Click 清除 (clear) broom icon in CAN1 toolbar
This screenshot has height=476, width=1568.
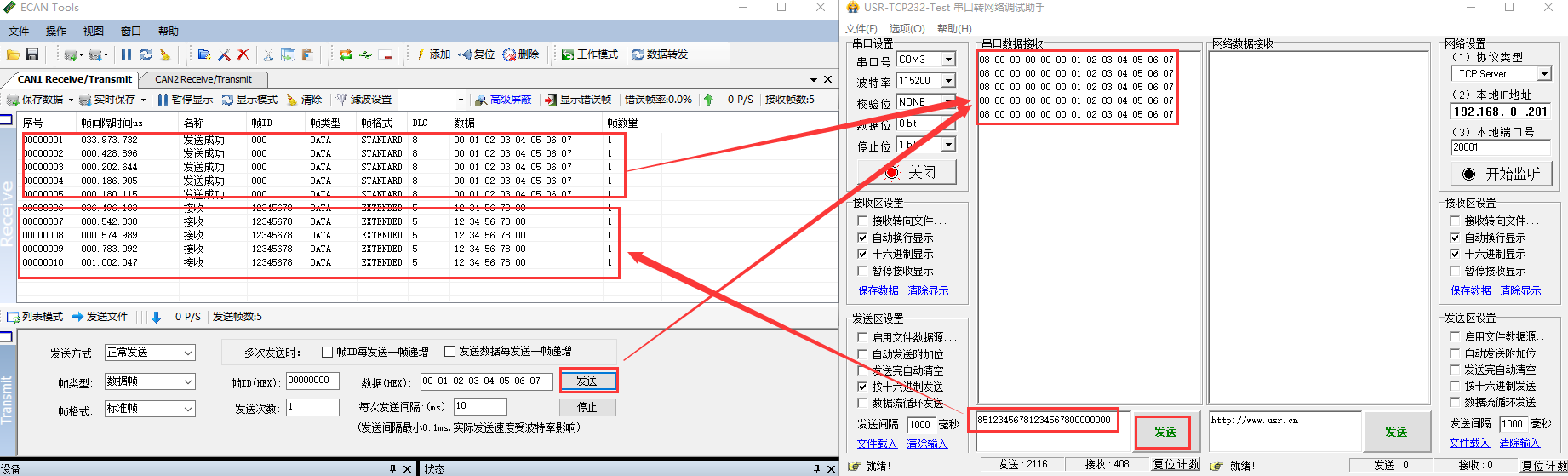coord(304,100)
